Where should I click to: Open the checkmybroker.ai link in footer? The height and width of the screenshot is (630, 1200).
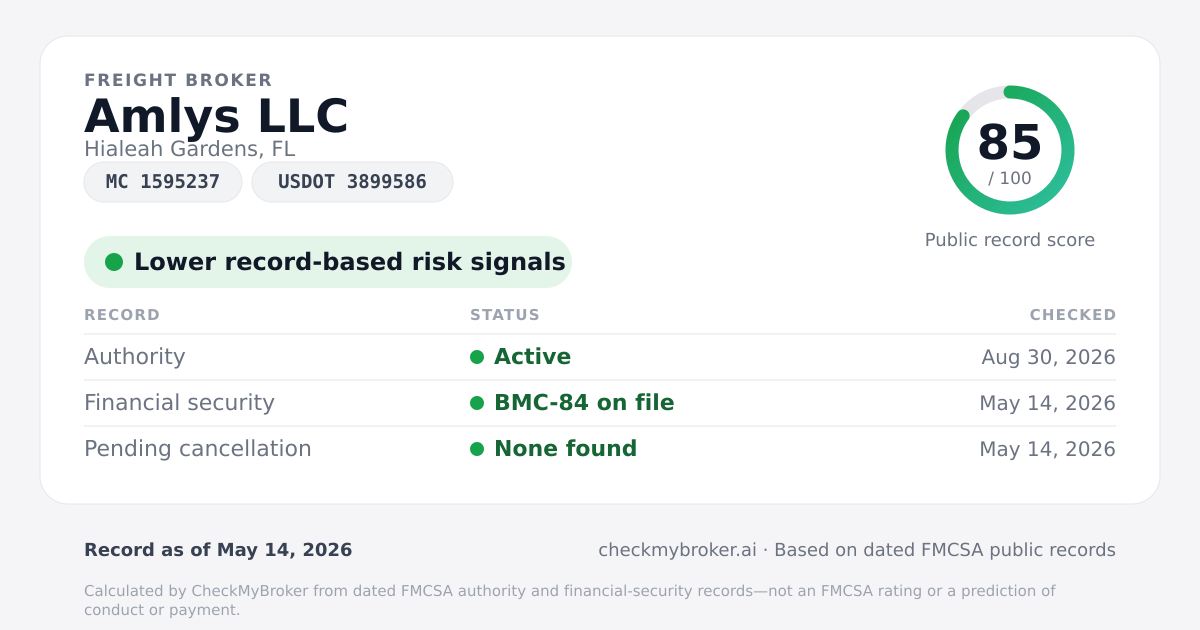pyautogui.click(x=677, y=550)
